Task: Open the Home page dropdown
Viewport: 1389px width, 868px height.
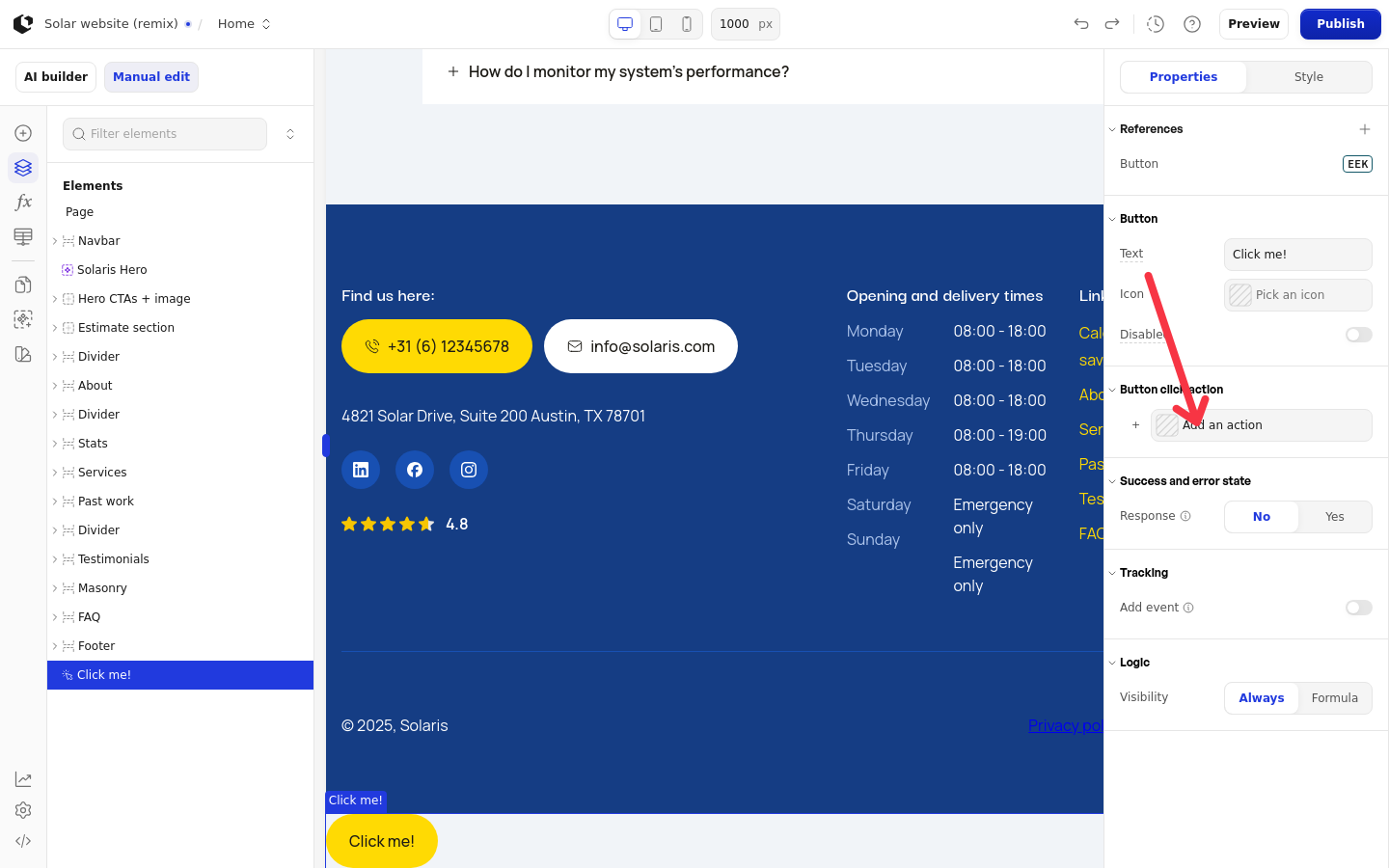Action: coord(244,24)
